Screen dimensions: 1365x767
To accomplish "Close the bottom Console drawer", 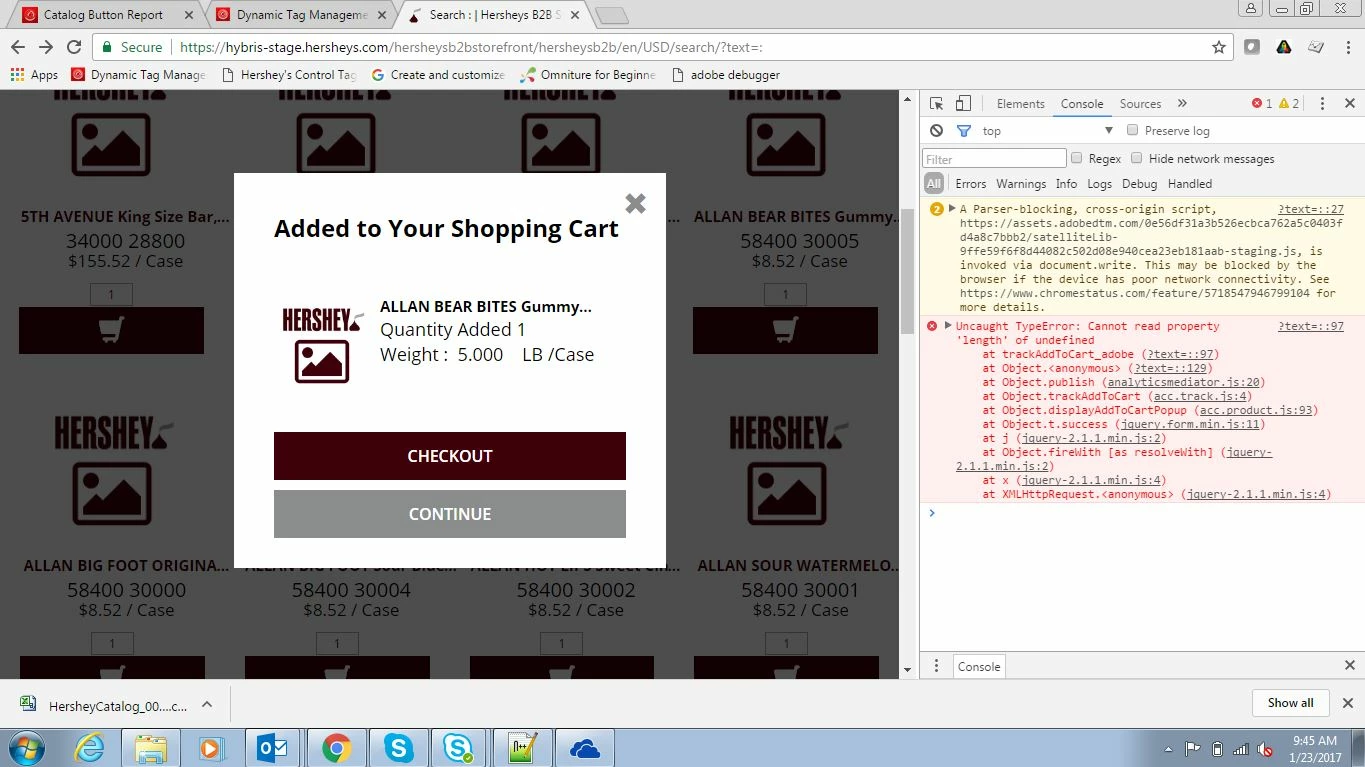I will click(x=1349, y=666).
